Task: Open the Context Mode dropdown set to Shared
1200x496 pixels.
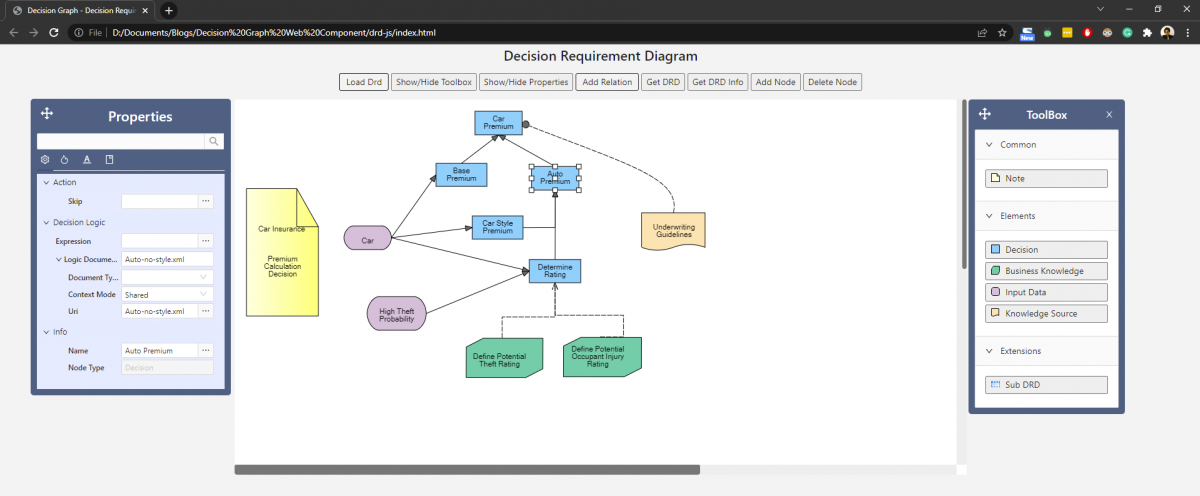Action: (x=167, y=294)
